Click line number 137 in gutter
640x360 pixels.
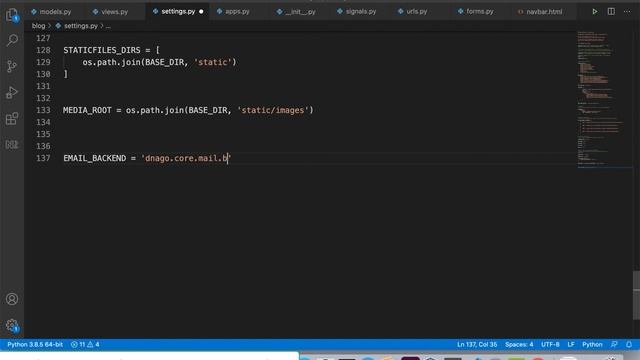pyautogui.click(x=43, y=158)
